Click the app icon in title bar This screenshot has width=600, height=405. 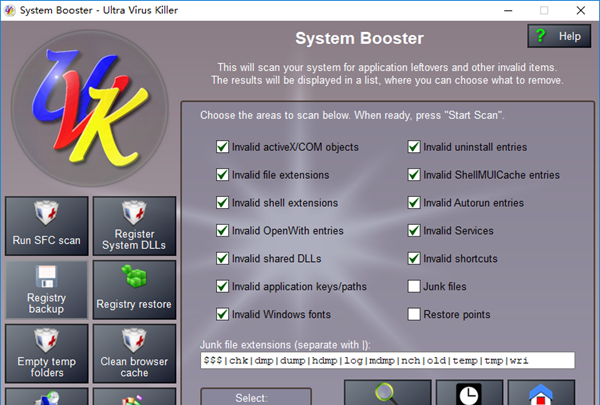[x=10, y=10]
